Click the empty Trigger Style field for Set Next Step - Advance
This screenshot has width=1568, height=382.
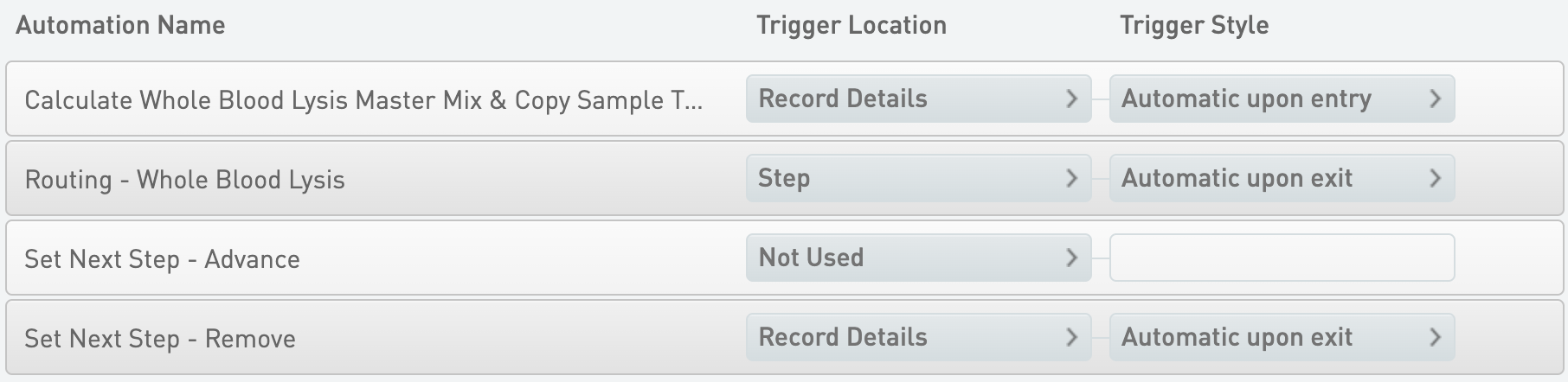pos(1281,258)
